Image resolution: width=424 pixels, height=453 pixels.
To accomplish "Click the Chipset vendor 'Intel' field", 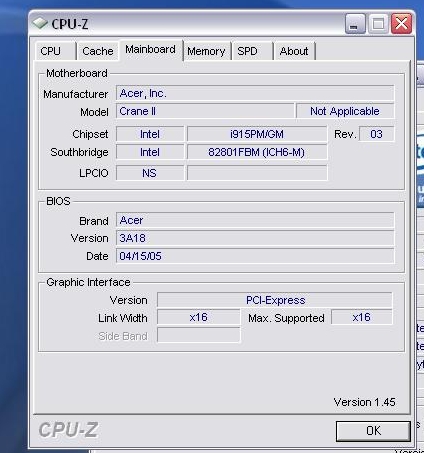I will click(x=150, y=134).
